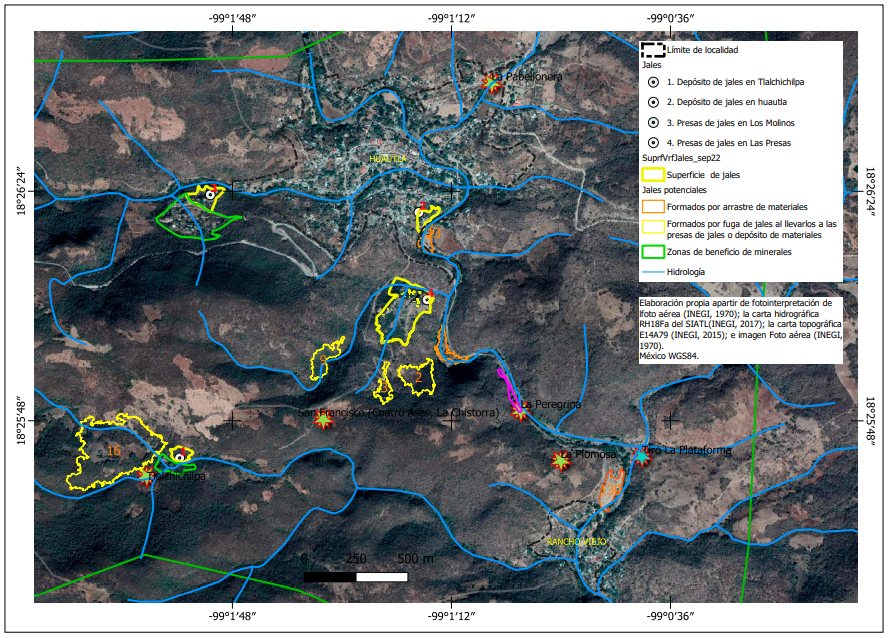Click the San Francisco mine star marker
Viewport: 889px width, 637px height.
[x=323, y=420]
